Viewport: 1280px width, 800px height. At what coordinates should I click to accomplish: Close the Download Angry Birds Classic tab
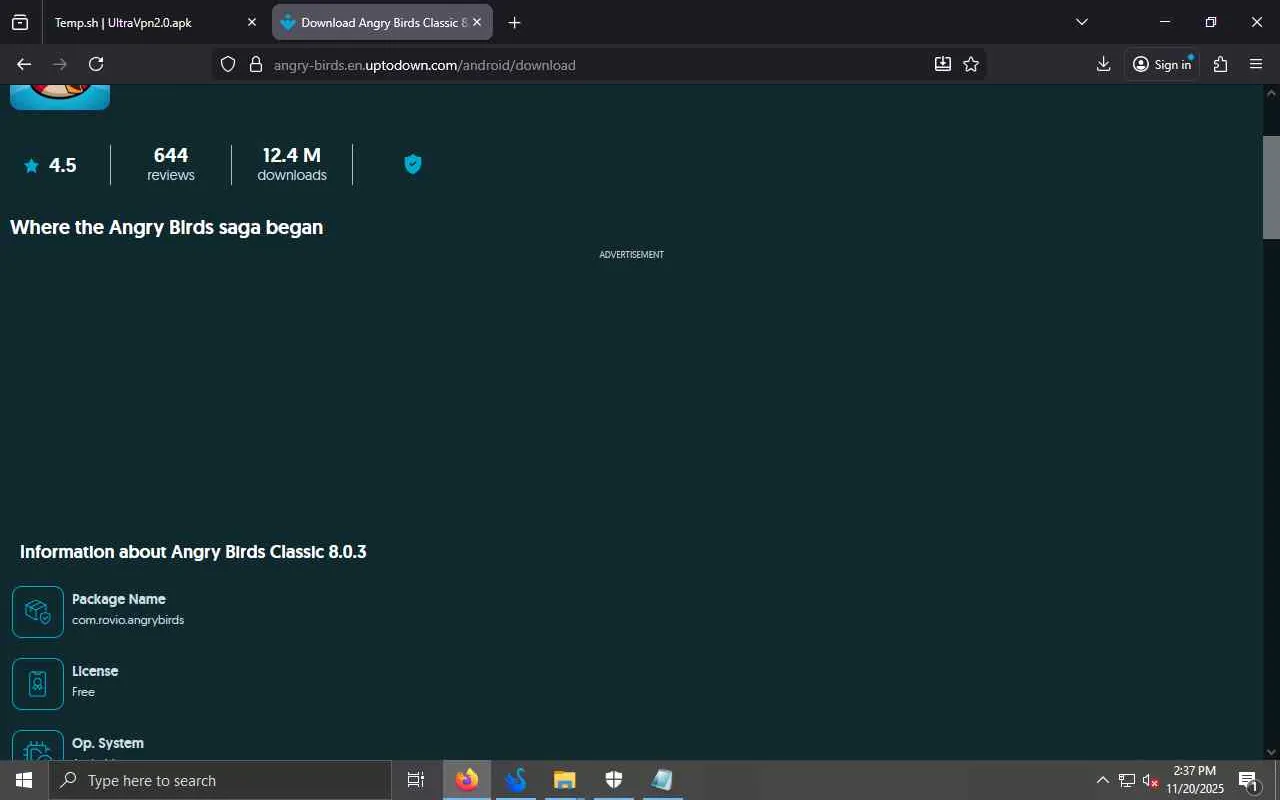click(477, 22)
